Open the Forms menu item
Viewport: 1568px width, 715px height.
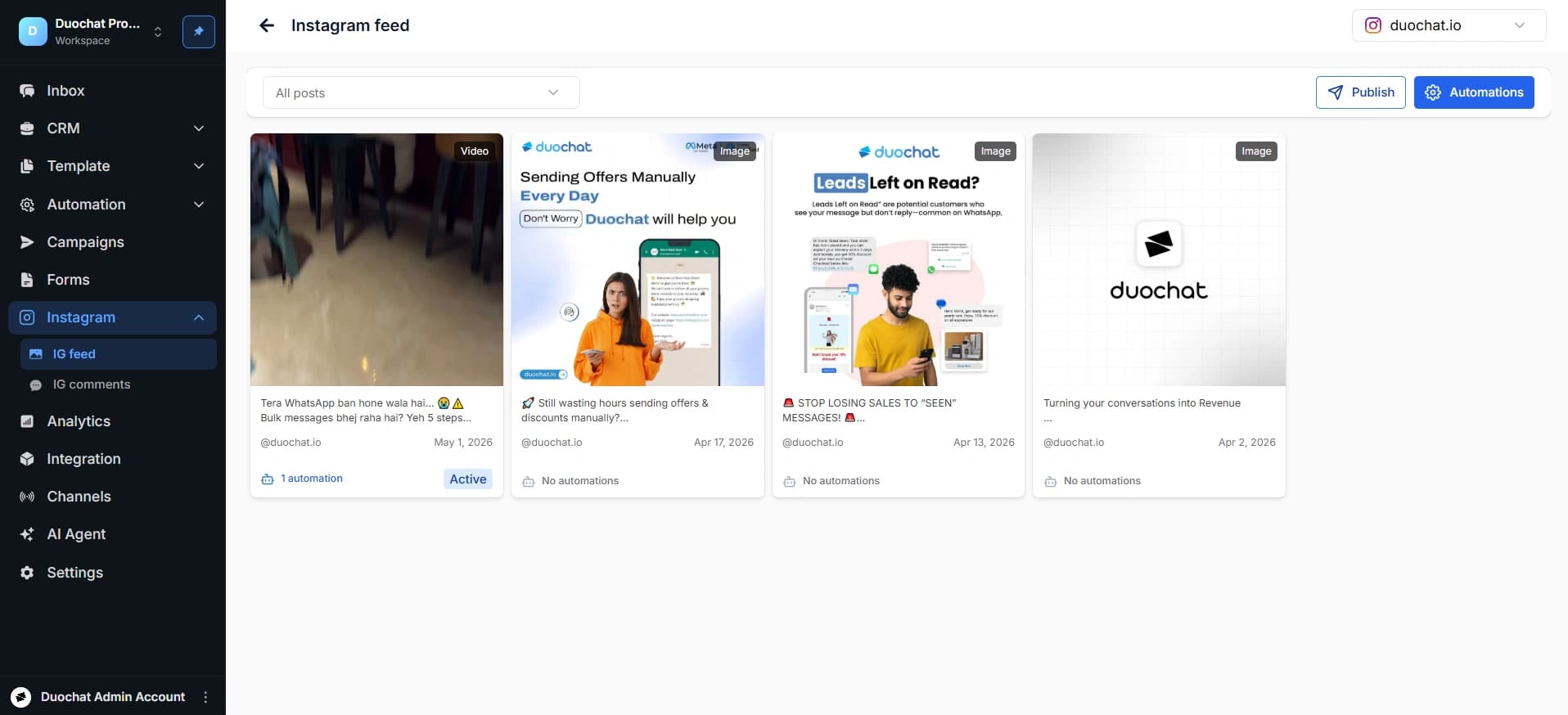[x=112, y=280]
